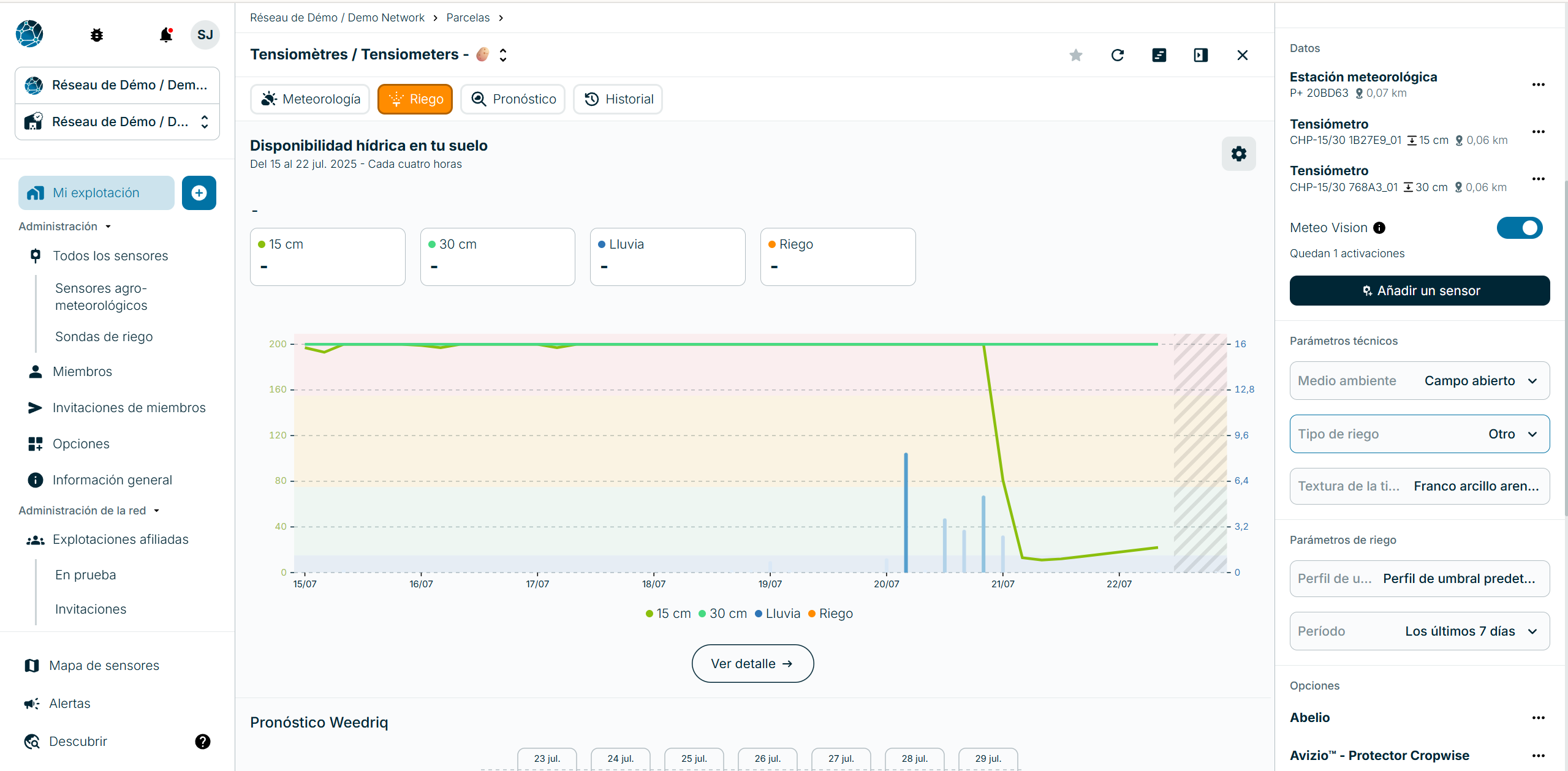Select 28 jul. forecast day
The width and height of the screenshot is (1568, 771).
[915, 759]
